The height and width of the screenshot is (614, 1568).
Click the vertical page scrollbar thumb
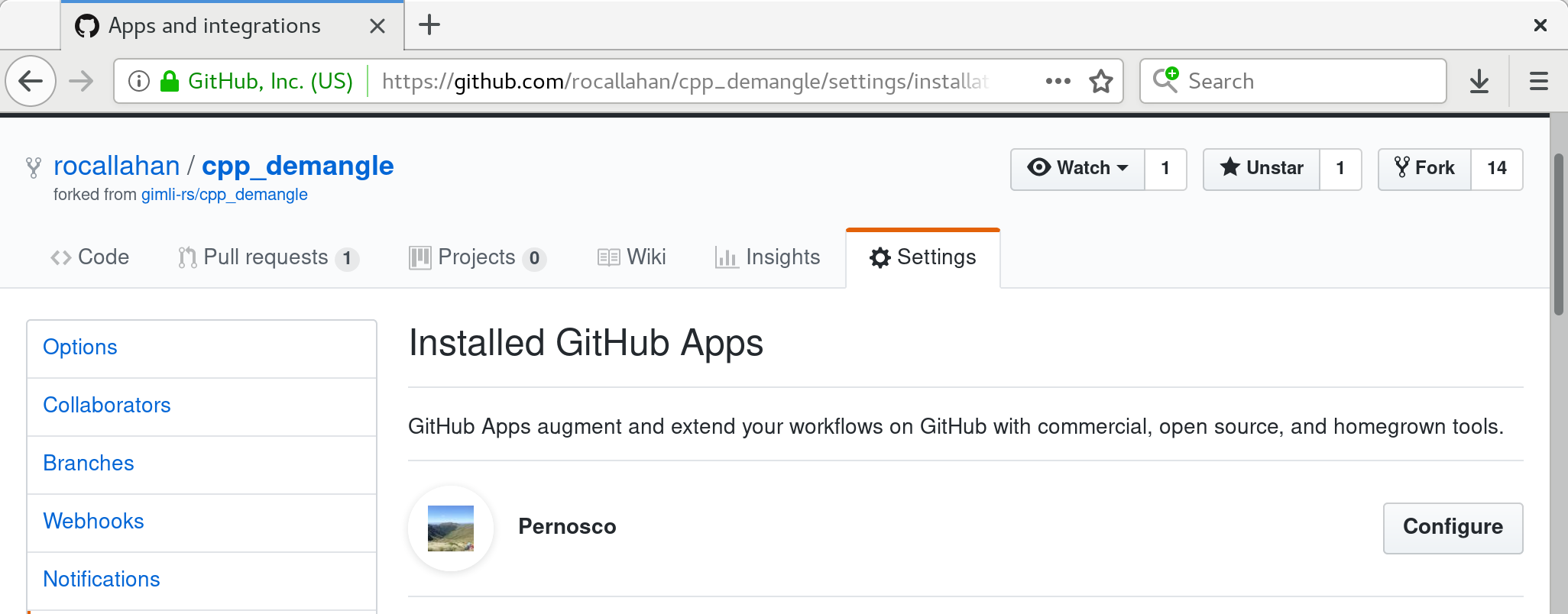(1559, 234)
